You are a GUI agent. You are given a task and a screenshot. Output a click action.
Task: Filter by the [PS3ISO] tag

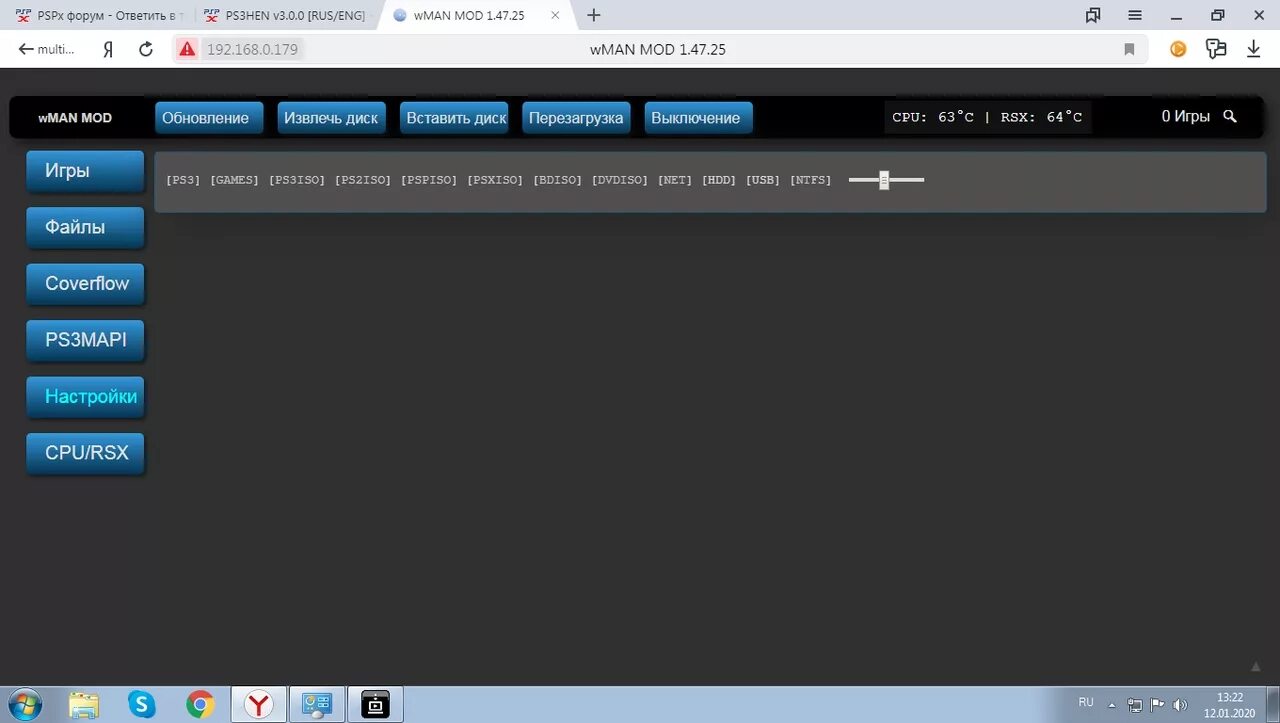[x=297, y=180]
